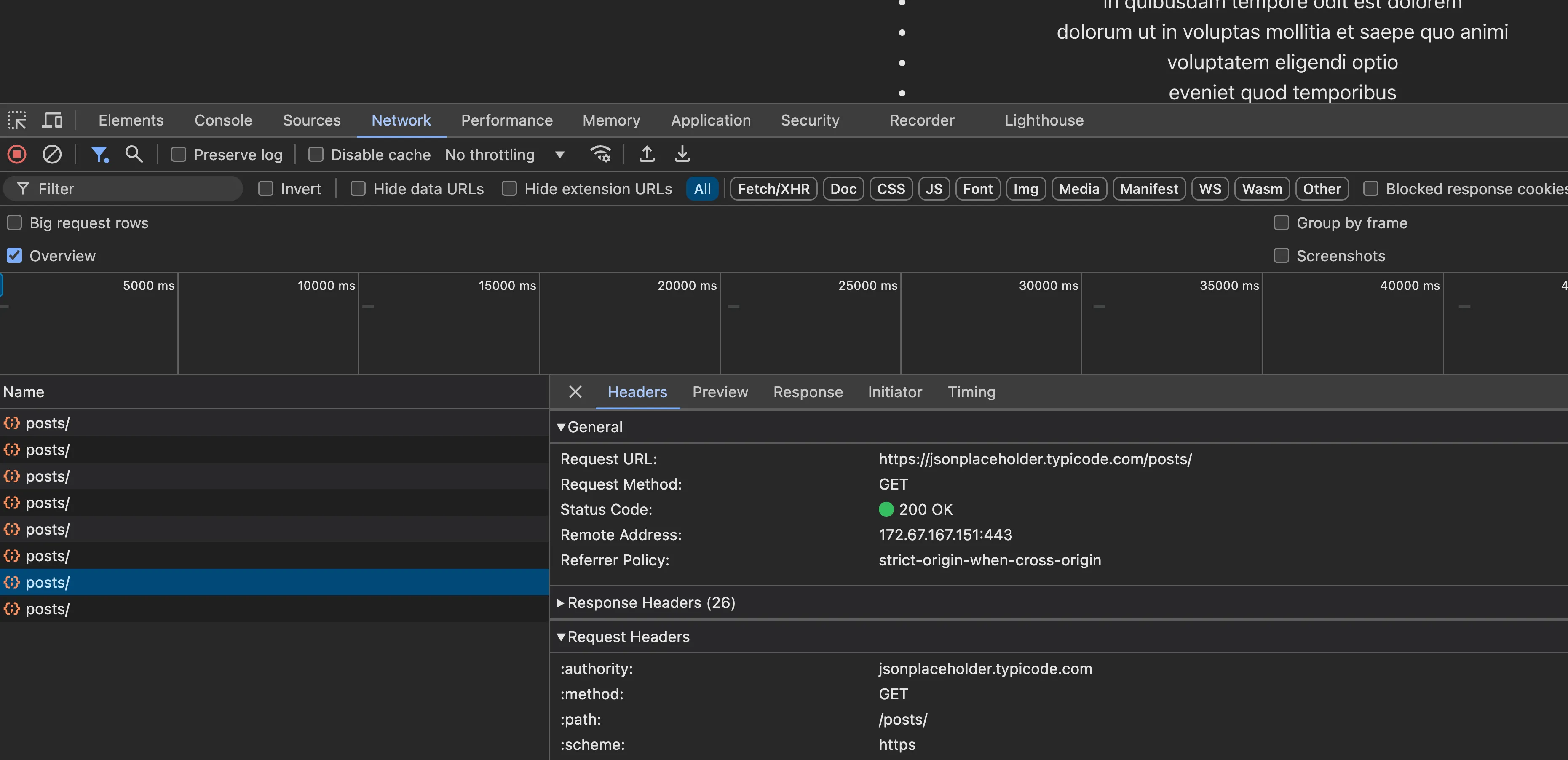Toggle the device toolbar icon

coord(52,120)
